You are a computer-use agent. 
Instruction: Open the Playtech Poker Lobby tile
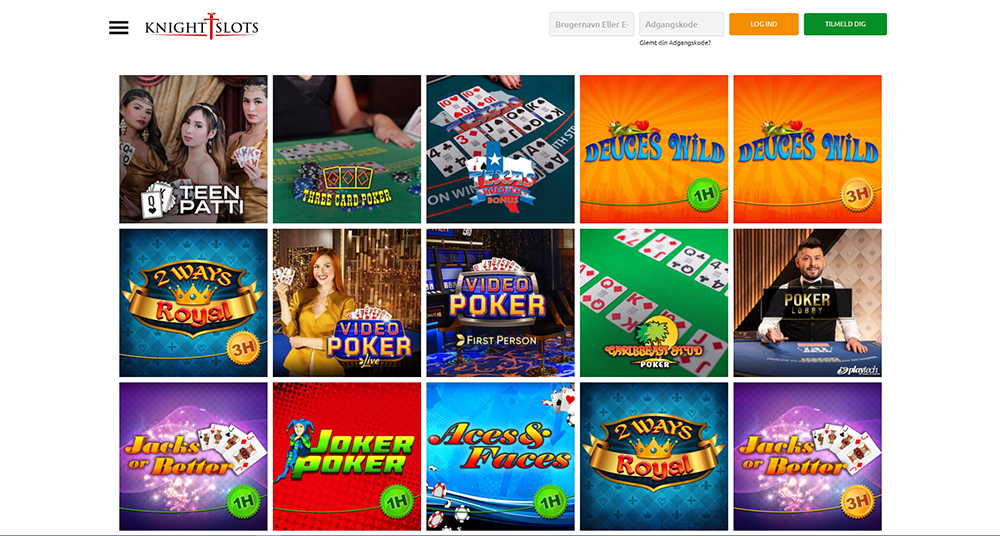coord(807,303)
